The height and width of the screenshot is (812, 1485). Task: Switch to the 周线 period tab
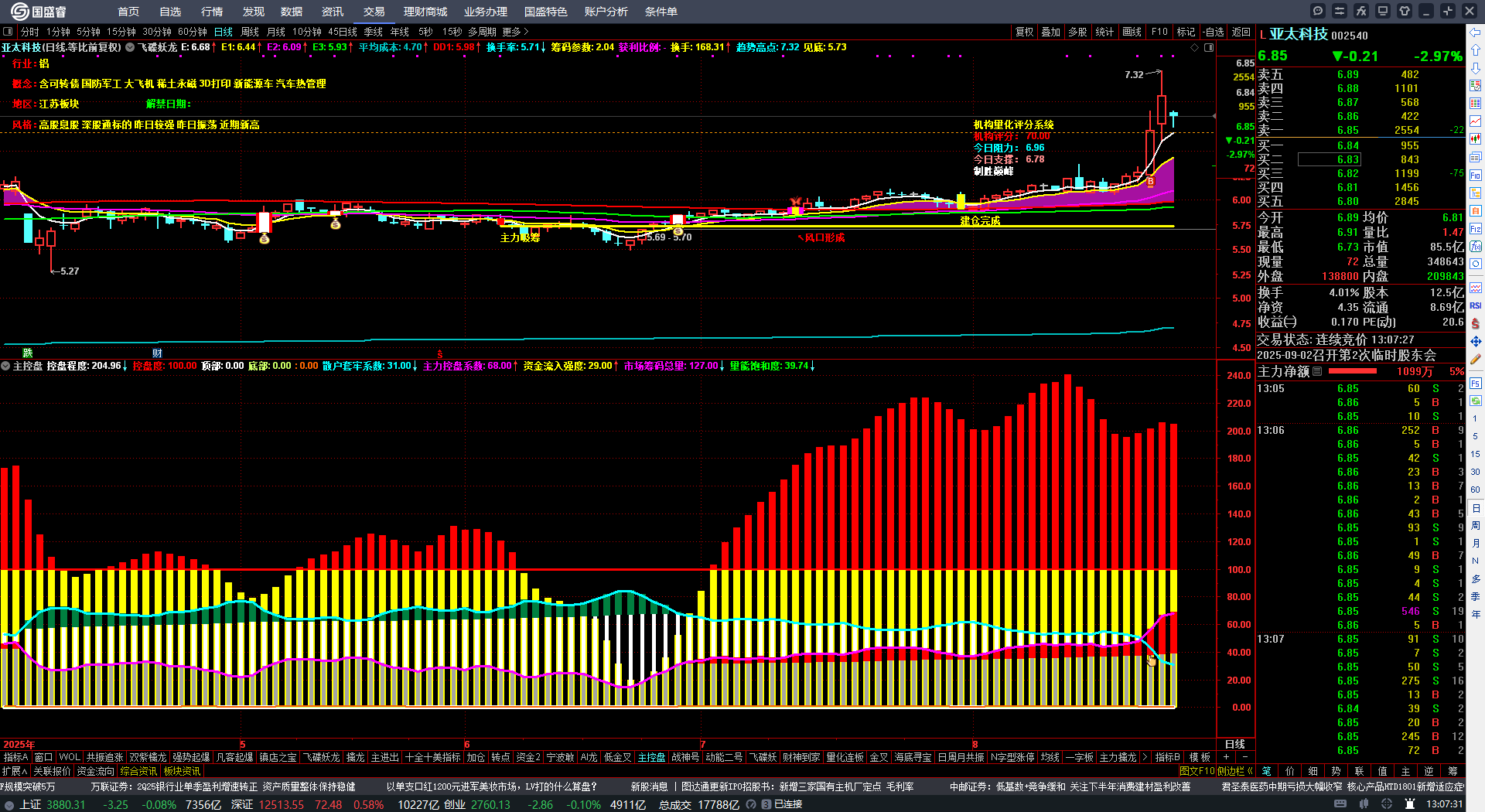pyautogui.click(x=250, y=32)
